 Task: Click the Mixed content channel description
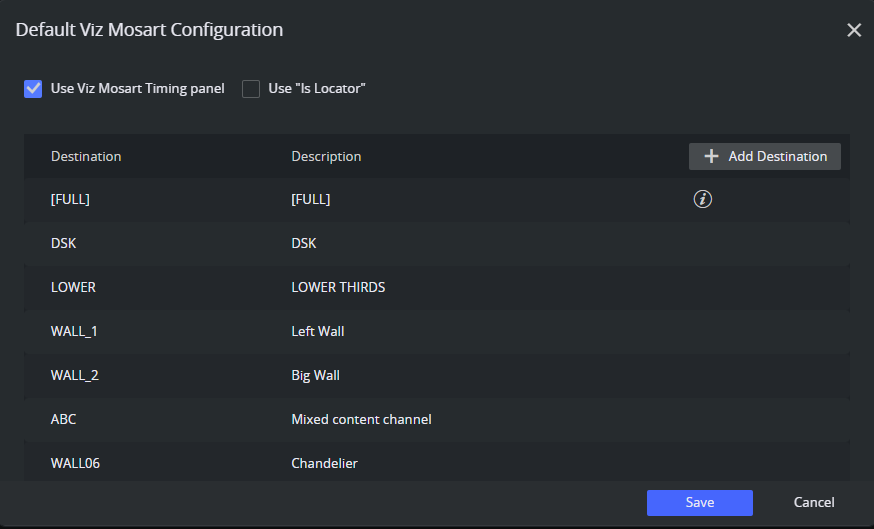click(361, 419)
